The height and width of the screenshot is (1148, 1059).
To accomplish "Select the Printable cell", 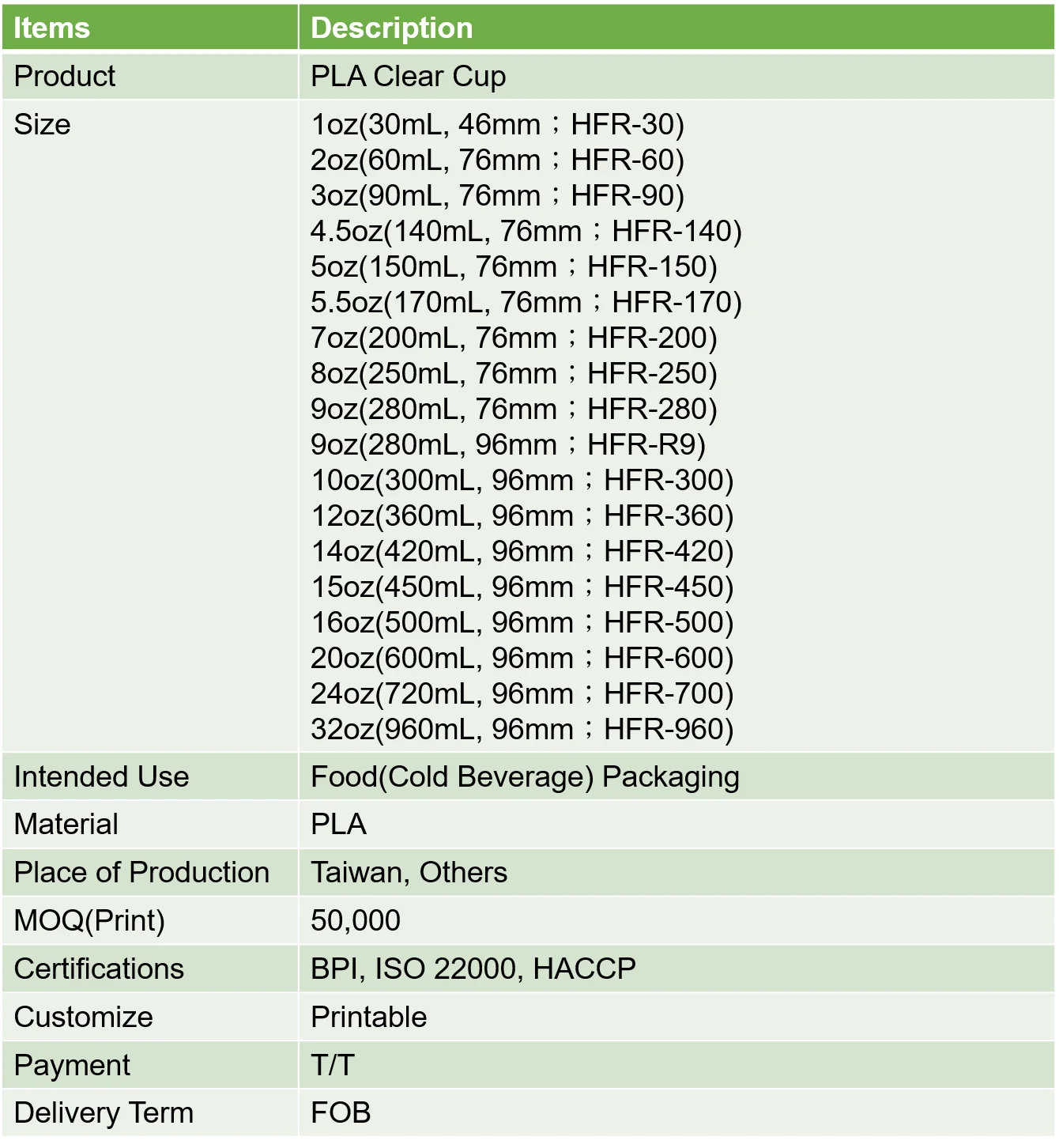I will pos(368,1018).
